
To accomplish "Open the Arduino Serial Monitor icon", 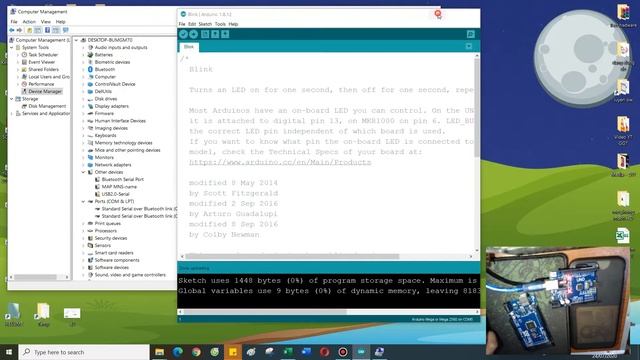I will [470, 34].
